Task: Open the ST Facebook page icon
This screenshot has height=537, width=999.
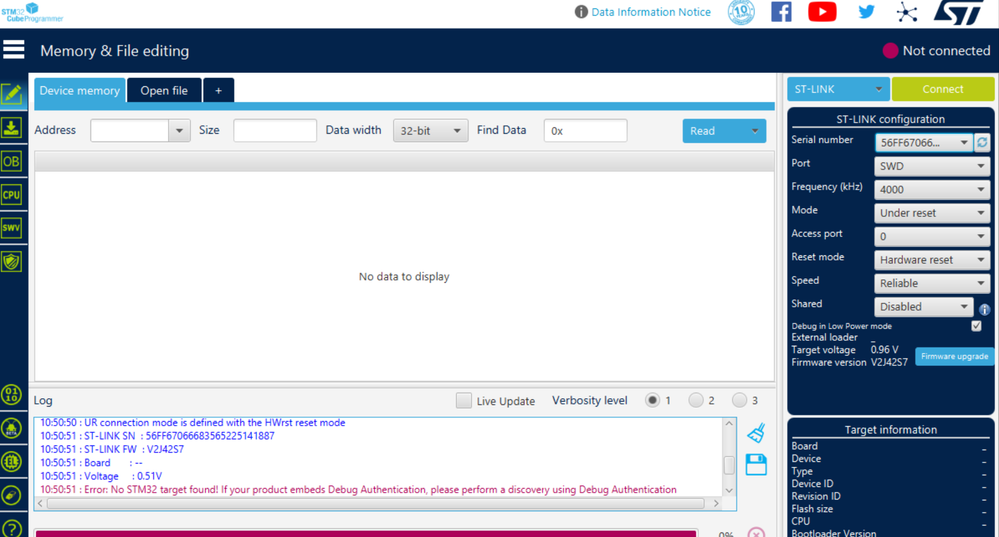Action: (781, 12)
